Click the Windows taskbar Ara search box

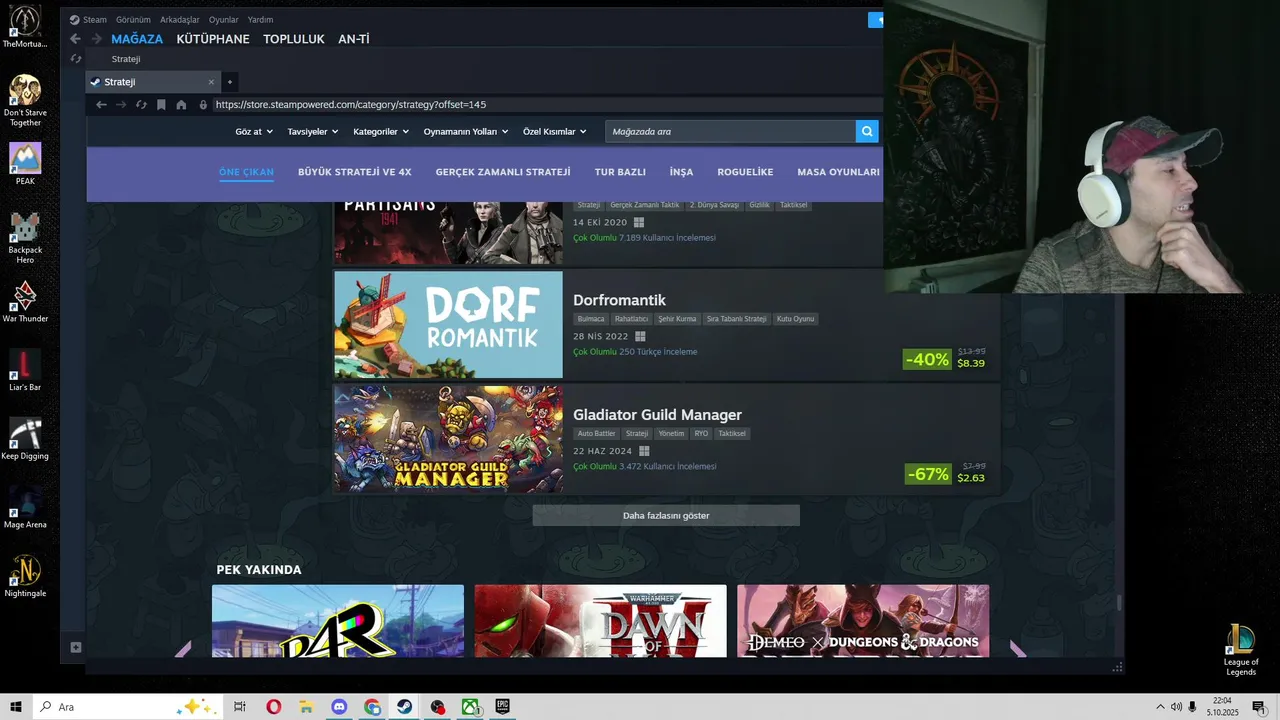tap(127, 707)
